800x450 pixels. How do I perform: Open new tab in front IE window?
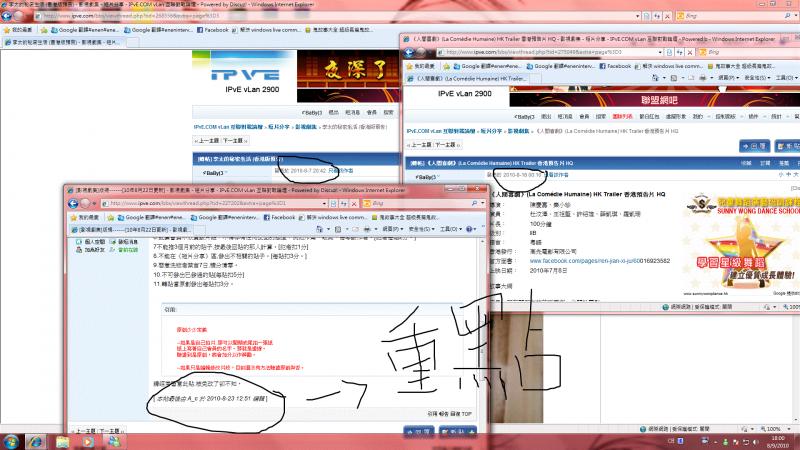[200, 230]
